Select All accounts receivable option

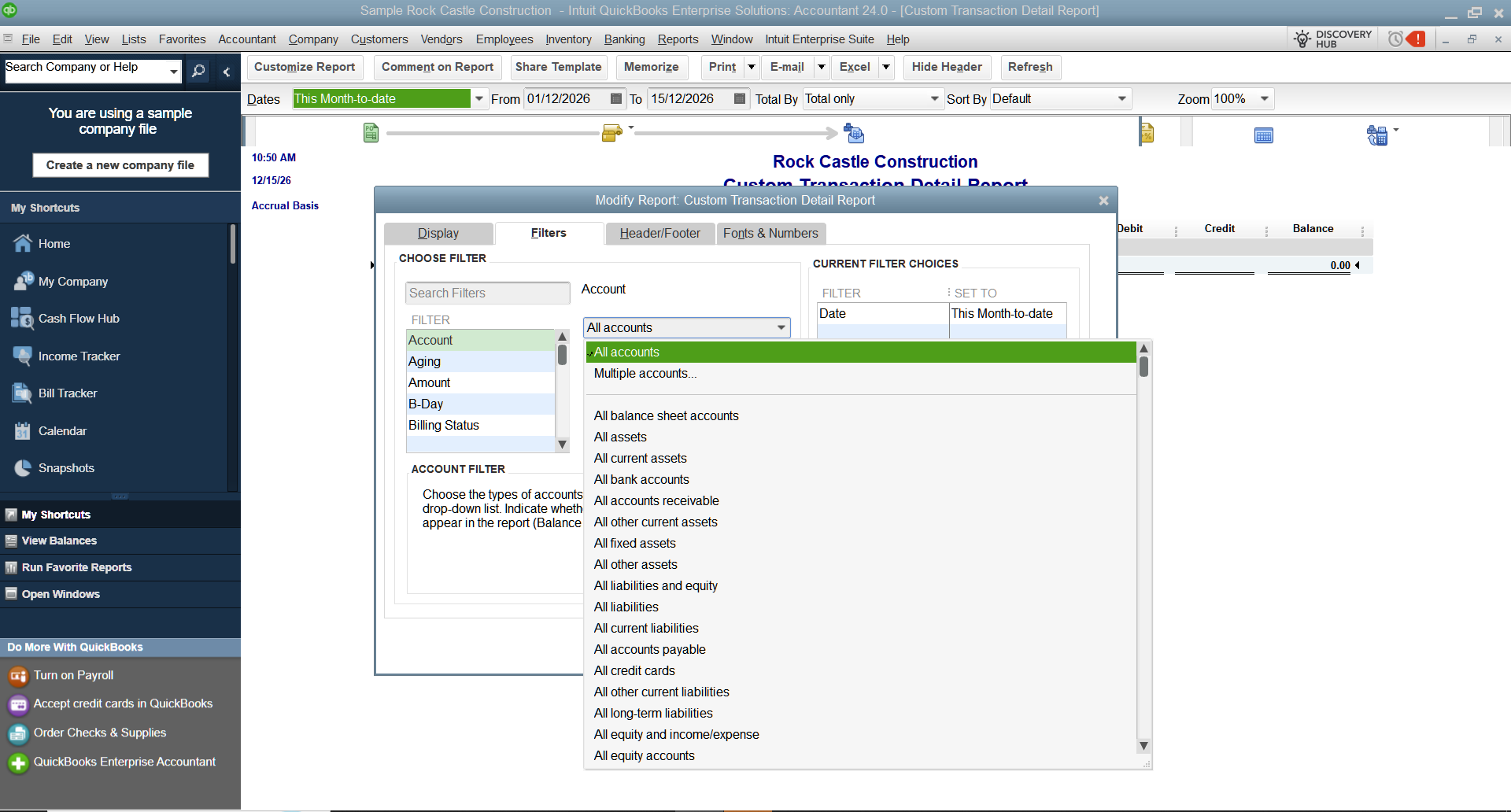point(861,501)
